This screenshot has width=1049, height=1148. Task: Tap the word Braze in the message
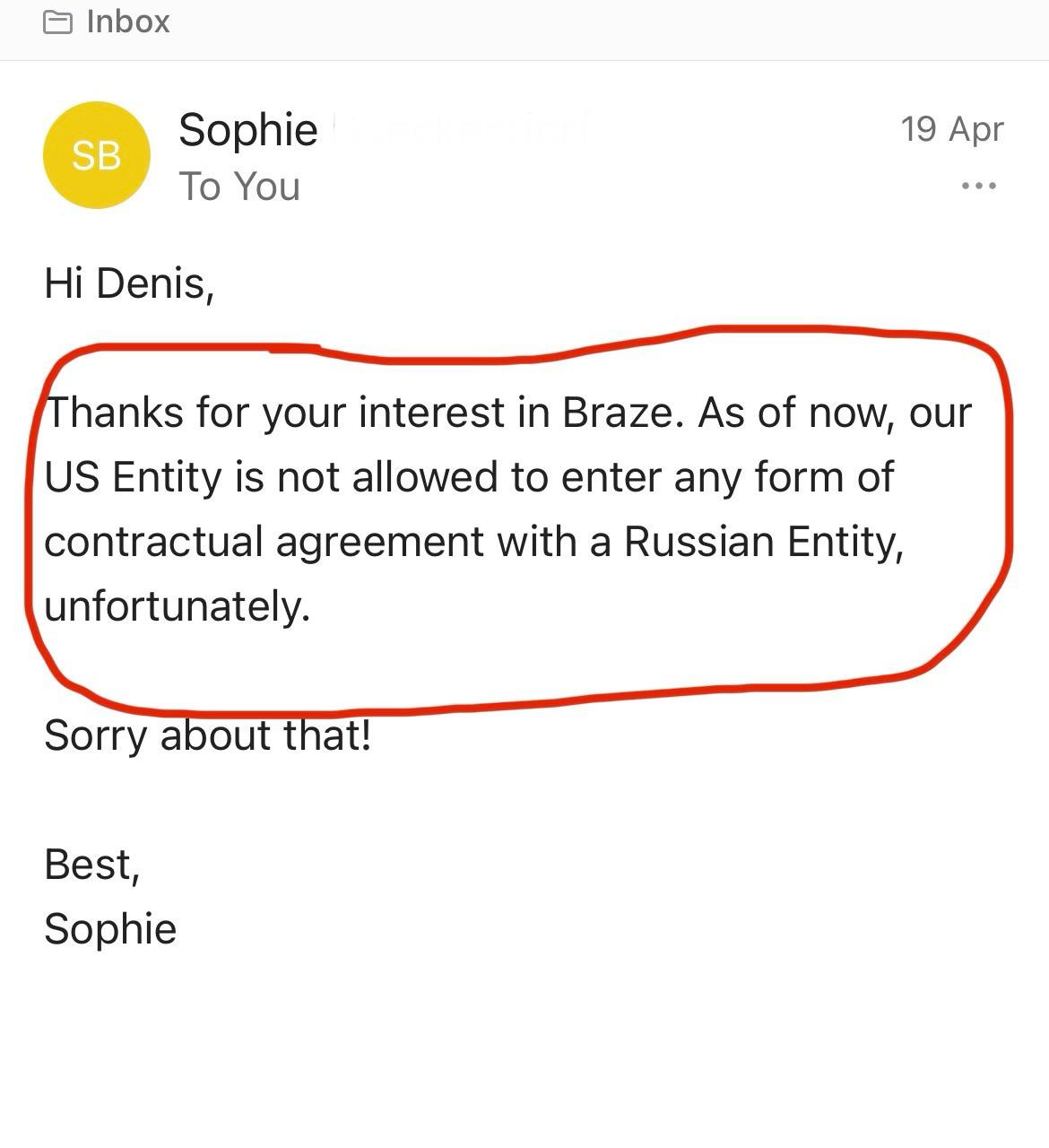click(617, 413)
